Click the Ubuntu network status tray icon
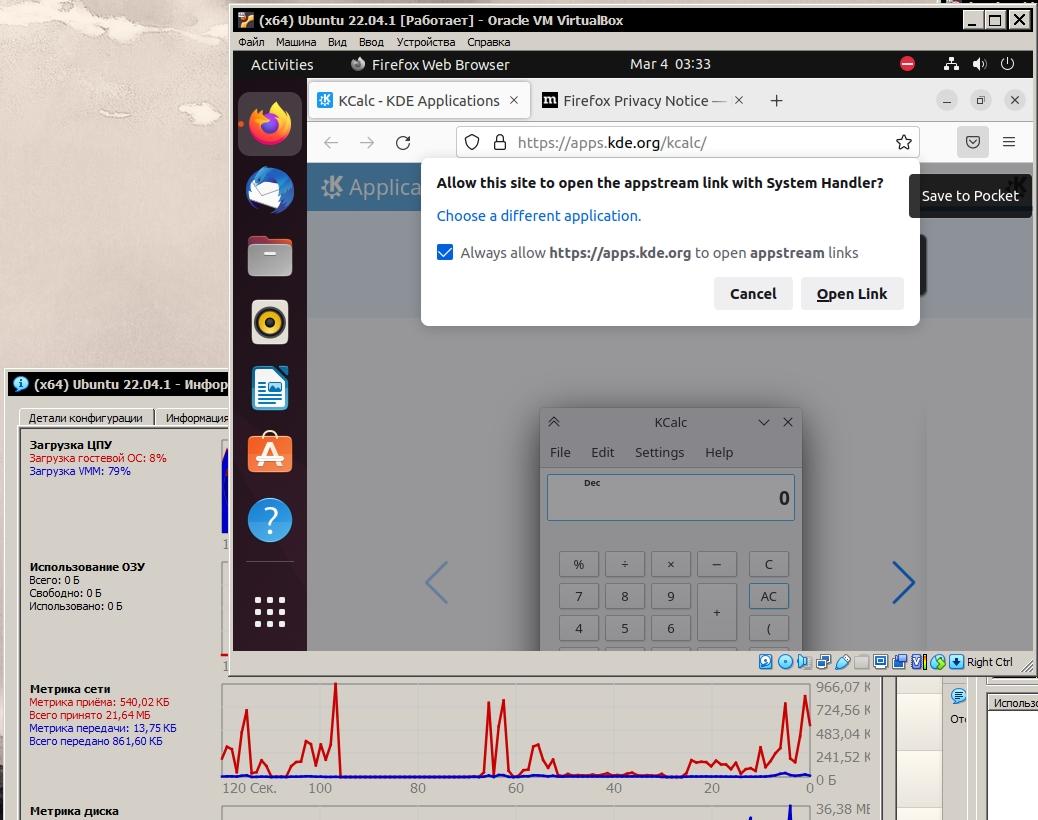This screenshot has height=820, width=1038. (951, 64)
